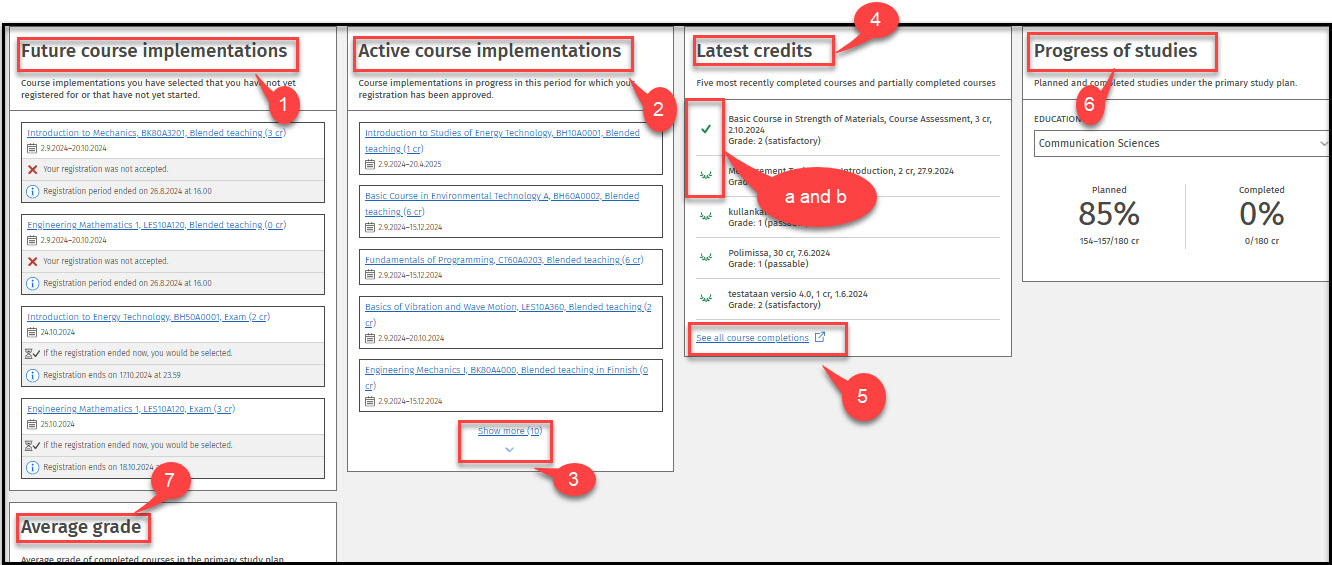
Task: Click info icon beside Registration ends on 18.10.2024
Action: coord(33,467)
